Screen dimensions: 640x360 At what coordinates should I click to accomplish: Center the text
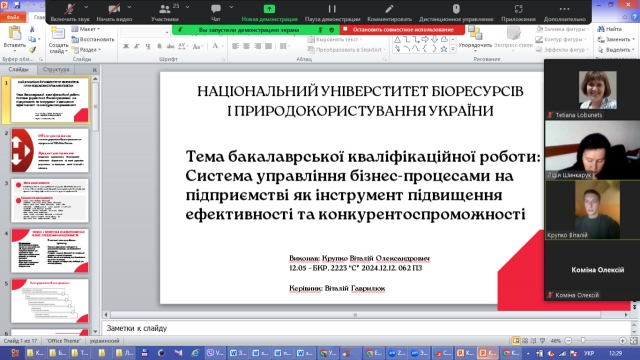[x=247, y=47]
